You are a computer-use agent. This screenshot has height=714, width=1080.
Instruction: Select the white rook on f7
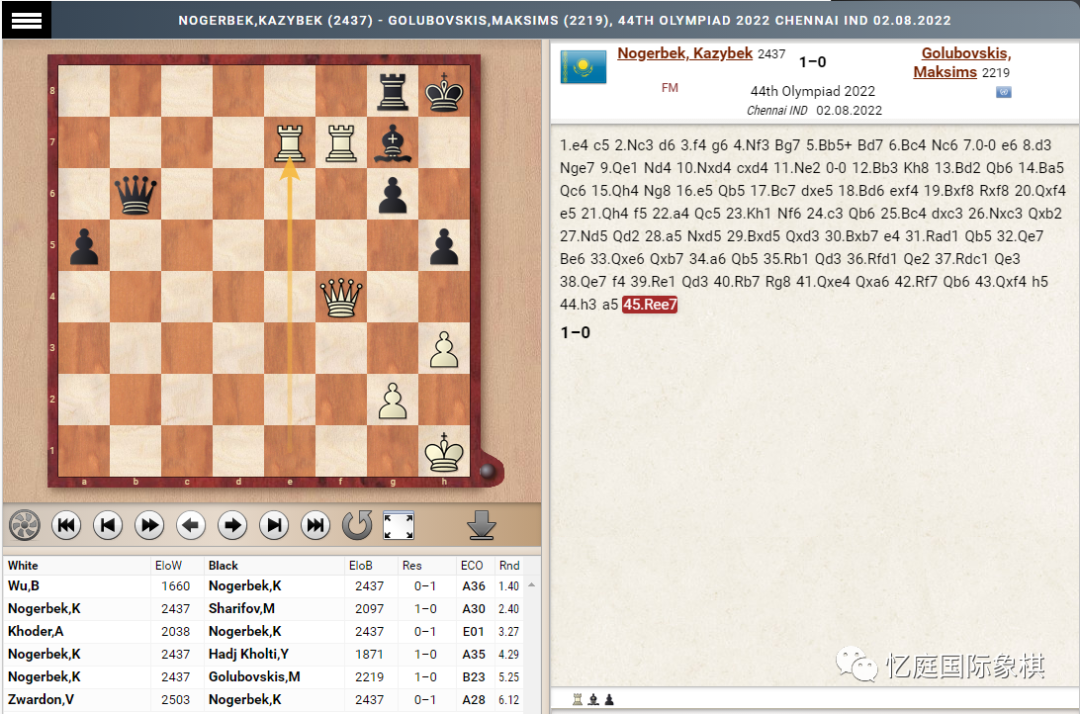[341, 143]
